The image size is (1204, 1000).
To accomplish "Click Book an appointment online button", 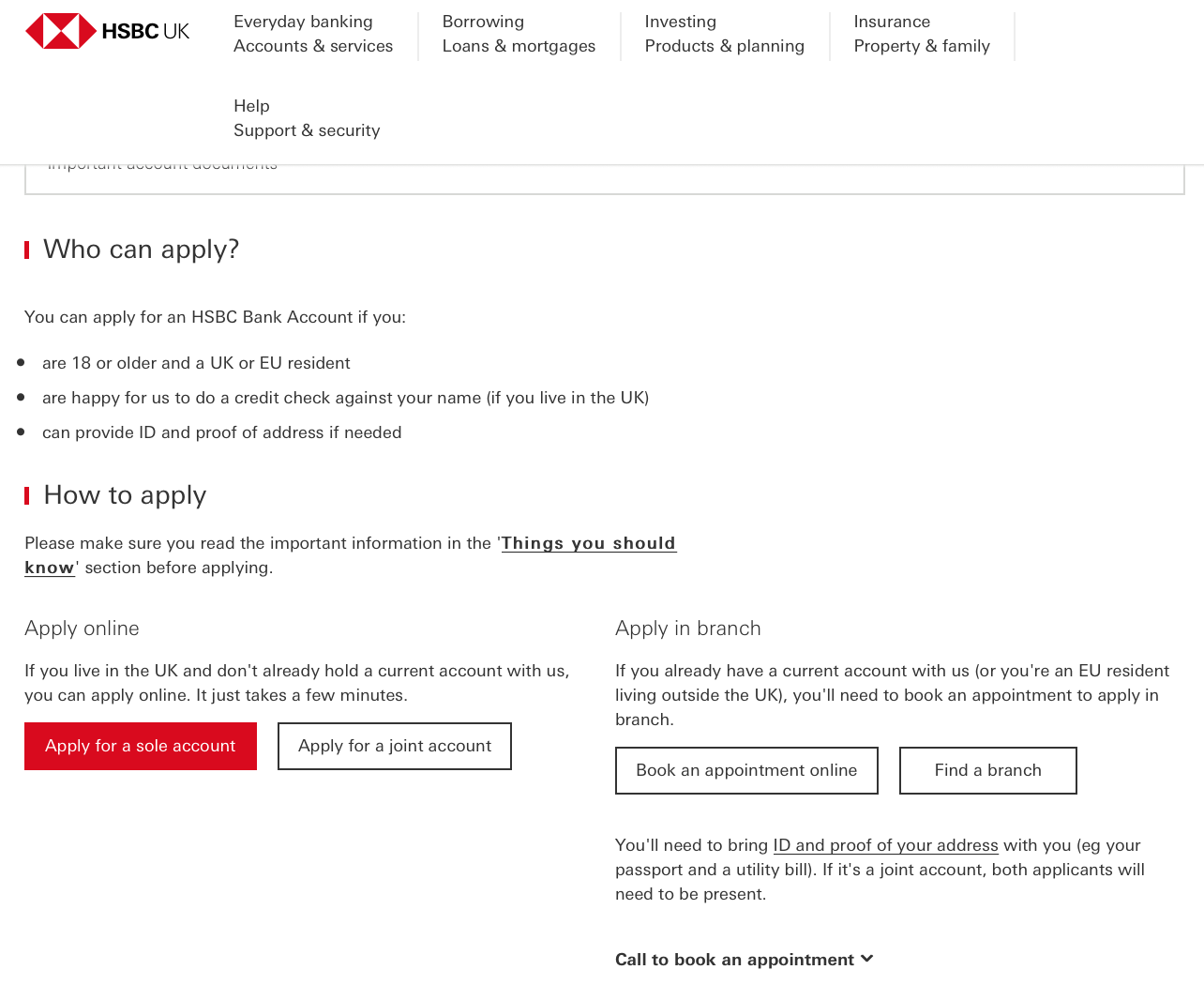I will [x=746, y=770].
